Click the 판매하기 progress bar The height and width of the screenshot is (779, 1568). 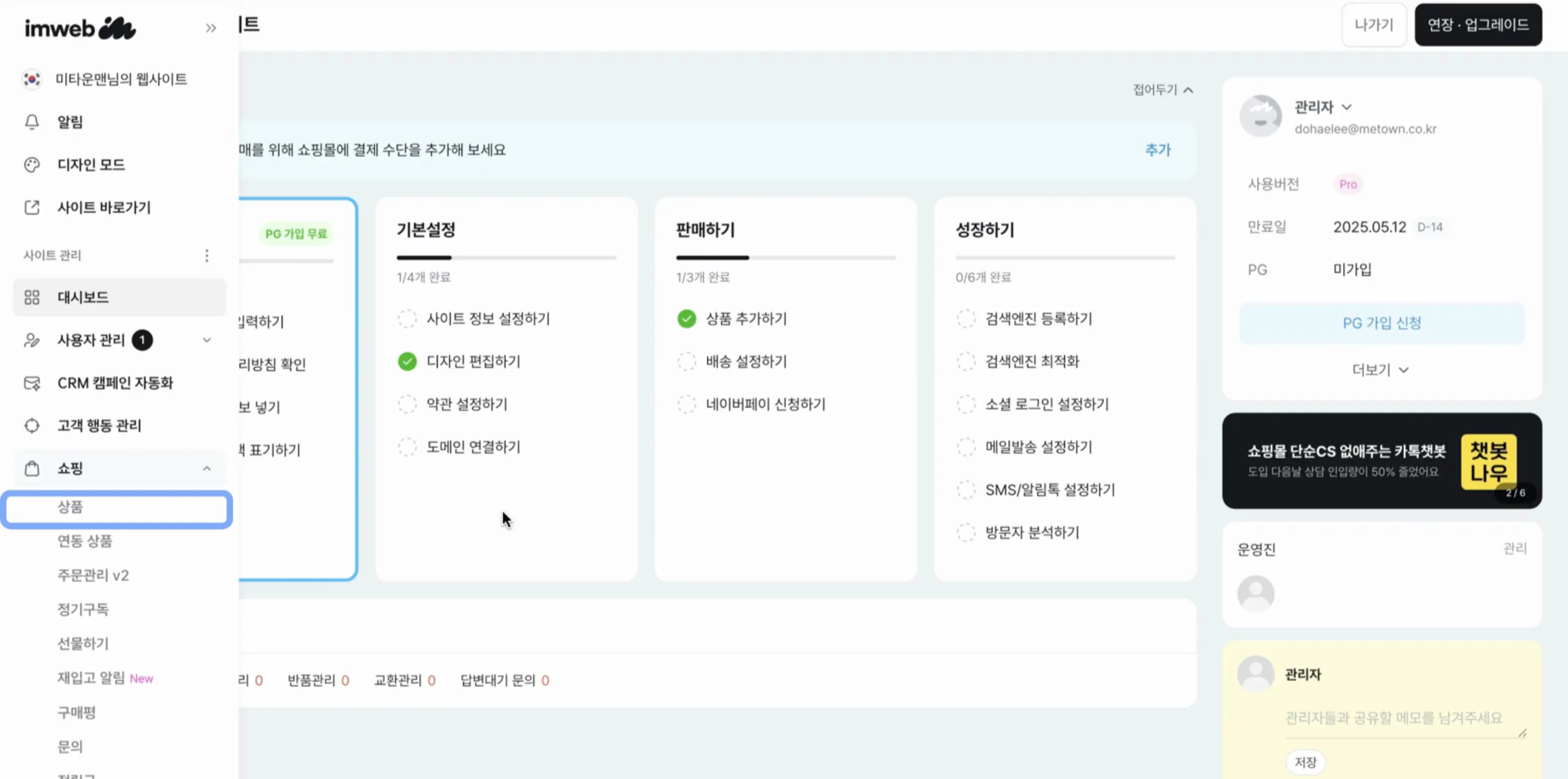tap(785, 257)
